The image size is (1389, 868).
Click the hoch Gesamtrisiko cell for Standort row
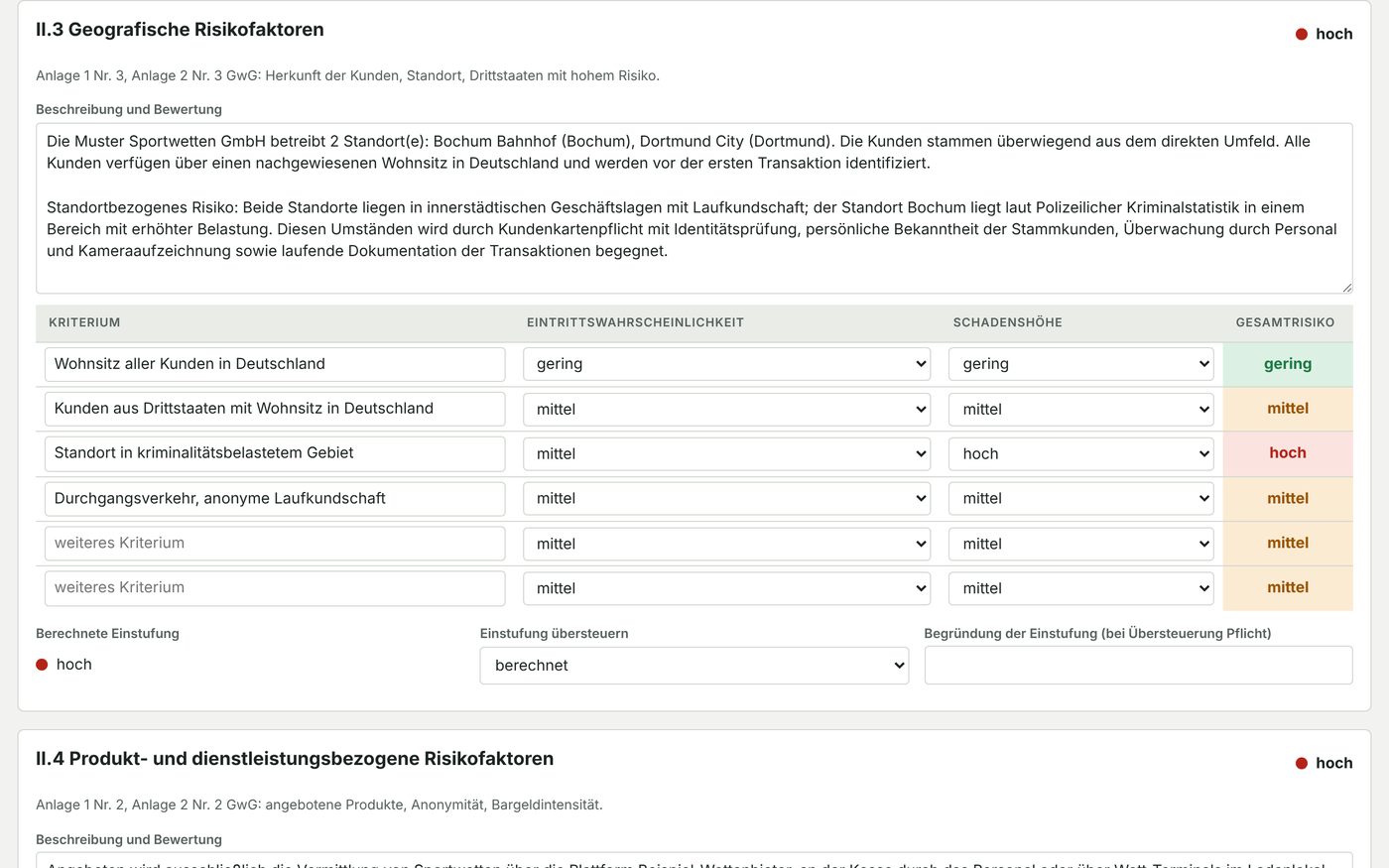coord(1288,453)
